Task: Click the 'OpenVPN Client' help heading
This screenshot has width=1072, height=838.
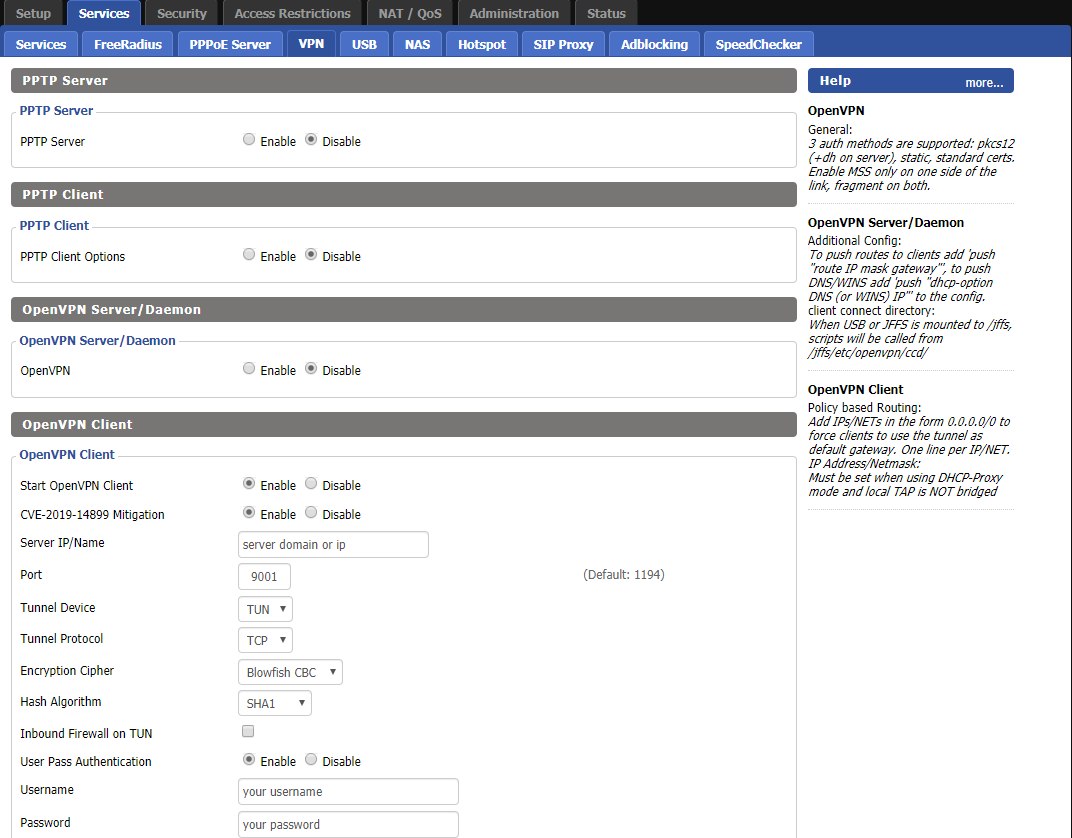Action: click(855, 389)
